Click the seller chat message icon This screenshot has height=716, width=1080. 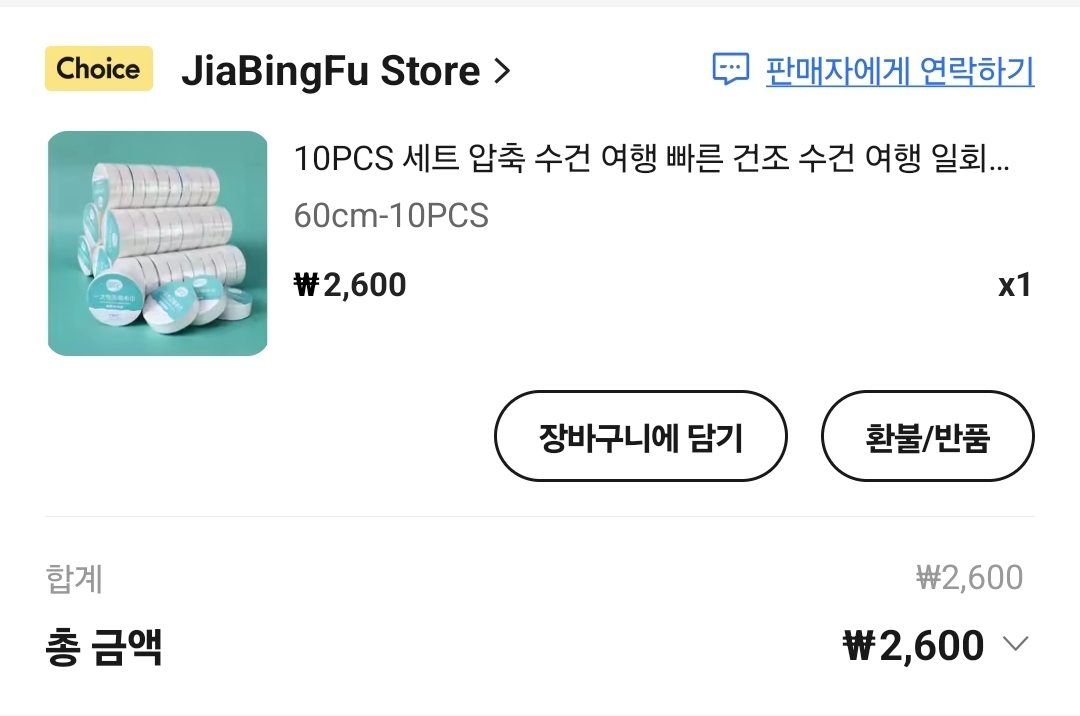click(730, 69)
